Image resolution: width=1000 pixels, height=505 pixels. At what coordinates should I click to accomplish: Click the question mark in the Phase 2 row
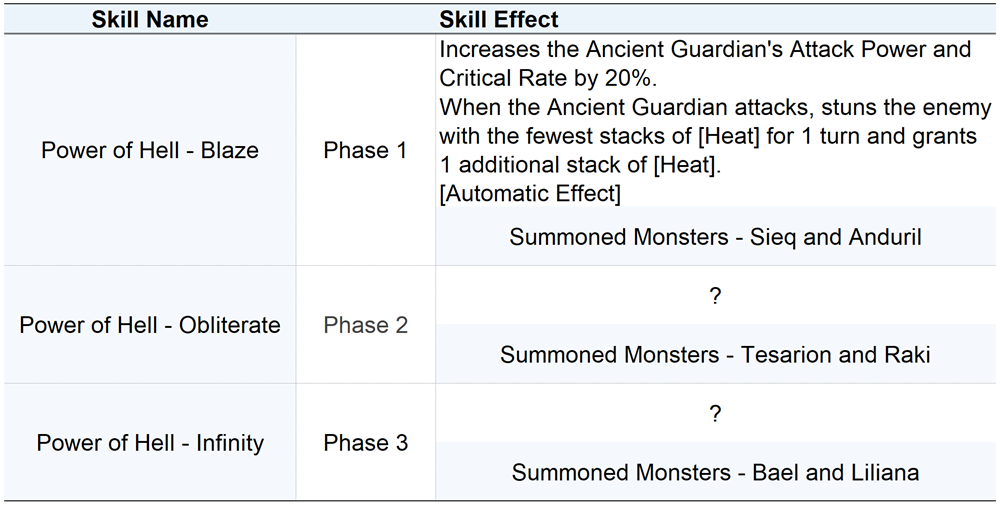[715, 297]
